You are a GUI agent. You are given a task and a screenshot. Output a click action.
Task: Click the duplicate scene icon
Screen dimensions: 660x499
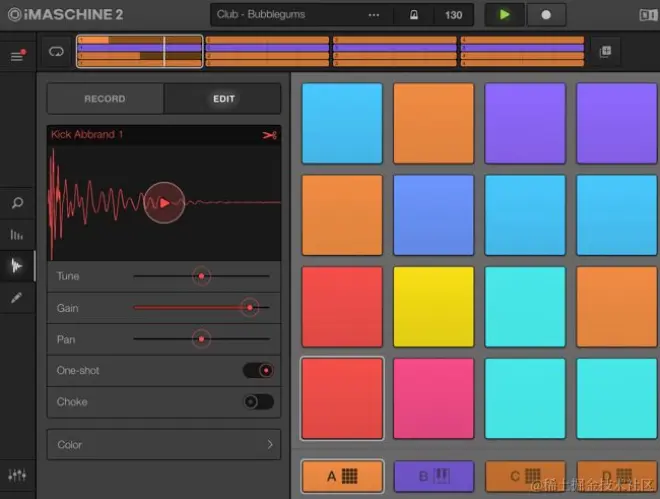(605, 52)
